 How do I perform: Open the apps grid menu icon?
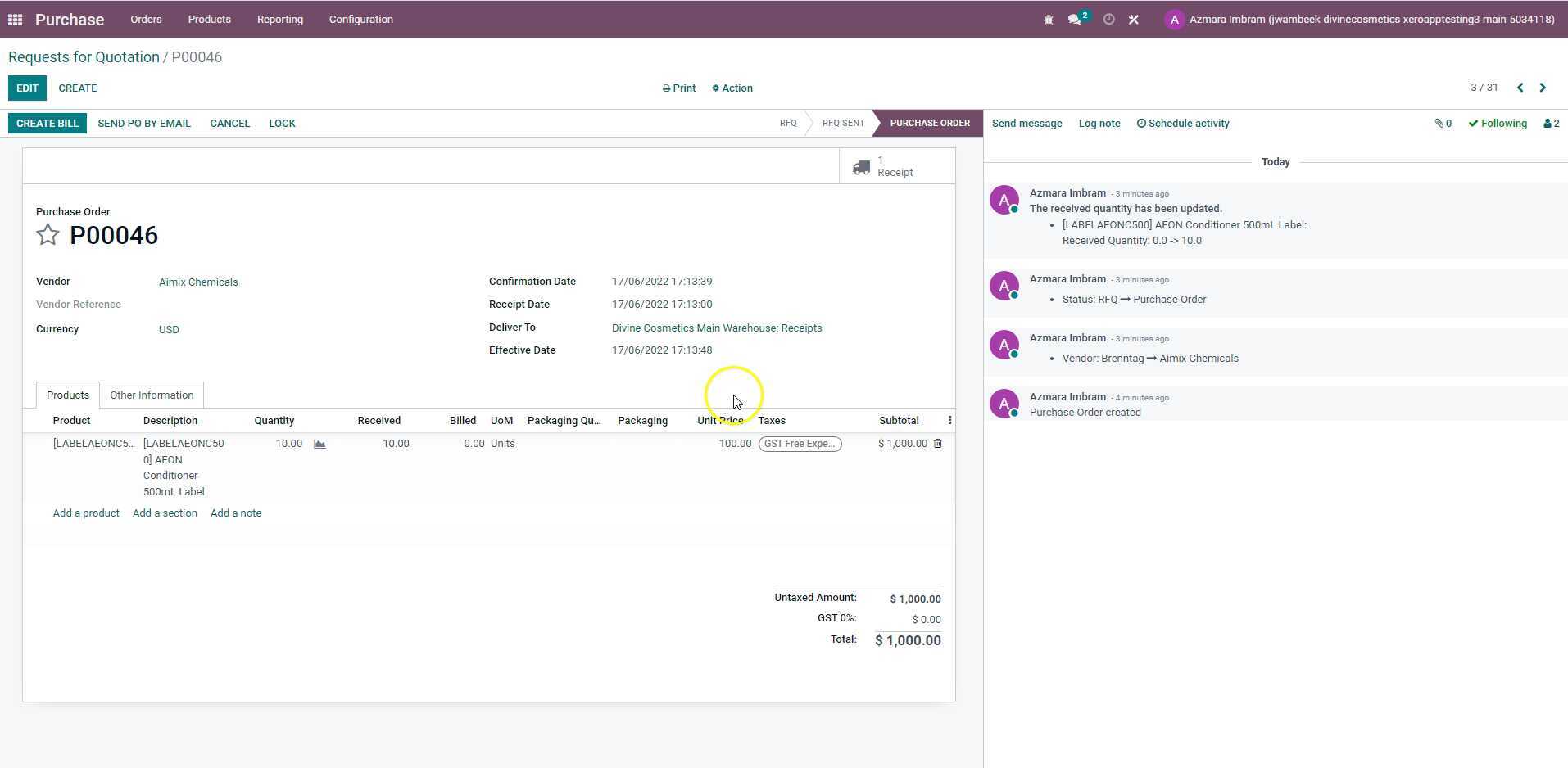15,20
